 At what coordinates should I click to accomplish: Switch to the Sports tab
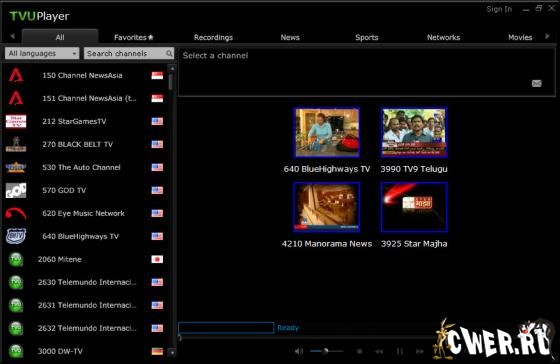pos(366,37)
